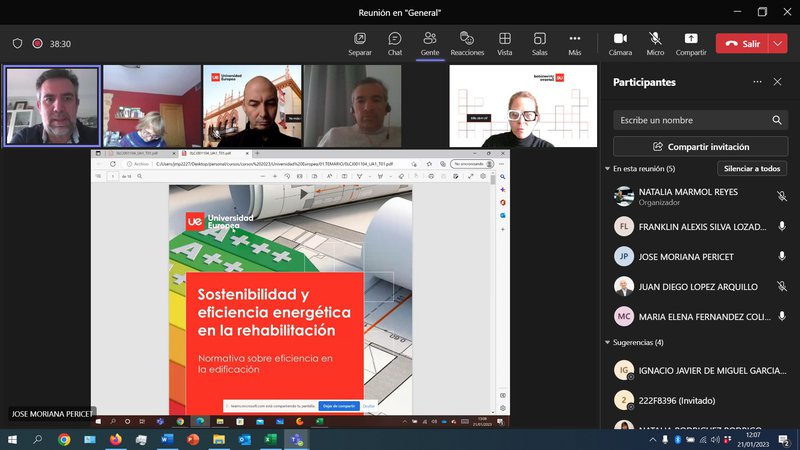
Task: Open PowerPoint from the taskbar
Action: (193, 439)
